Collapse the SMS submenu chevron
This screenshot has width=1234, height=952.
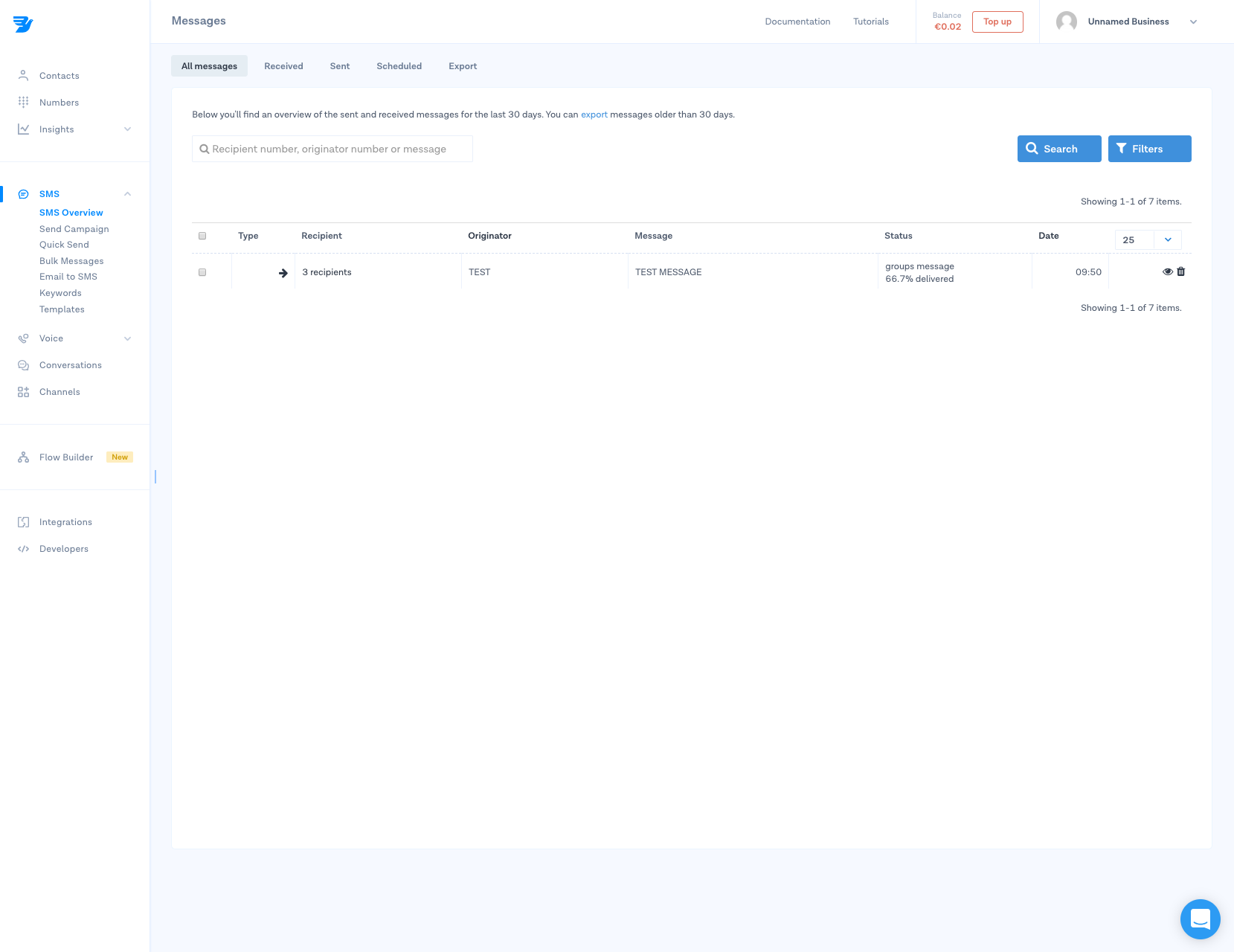(x=127, y=194)
